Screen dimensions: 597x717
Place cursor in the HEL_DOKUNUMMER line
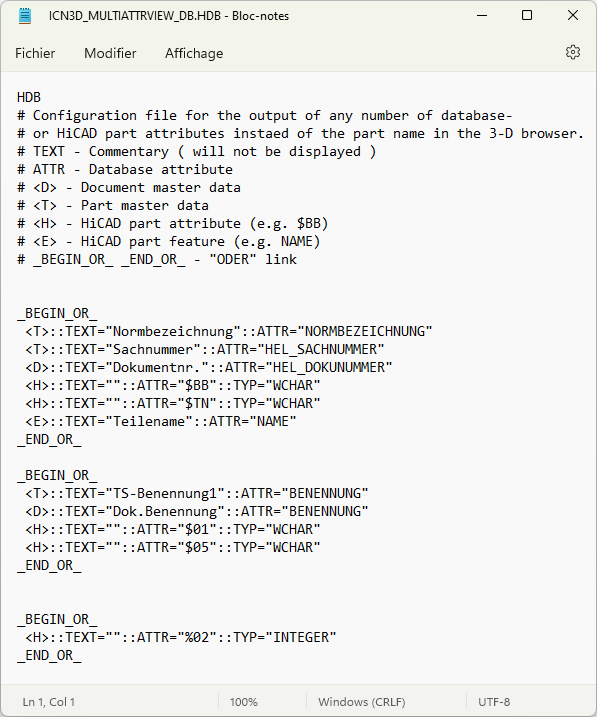(x=208, y=367)
